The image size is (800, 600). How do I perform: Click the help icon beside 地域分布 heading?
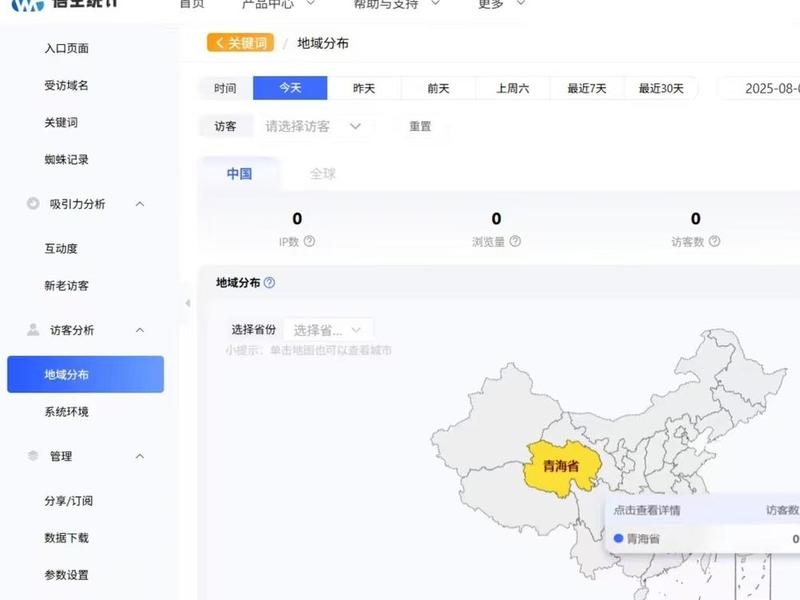pos(269,283)
